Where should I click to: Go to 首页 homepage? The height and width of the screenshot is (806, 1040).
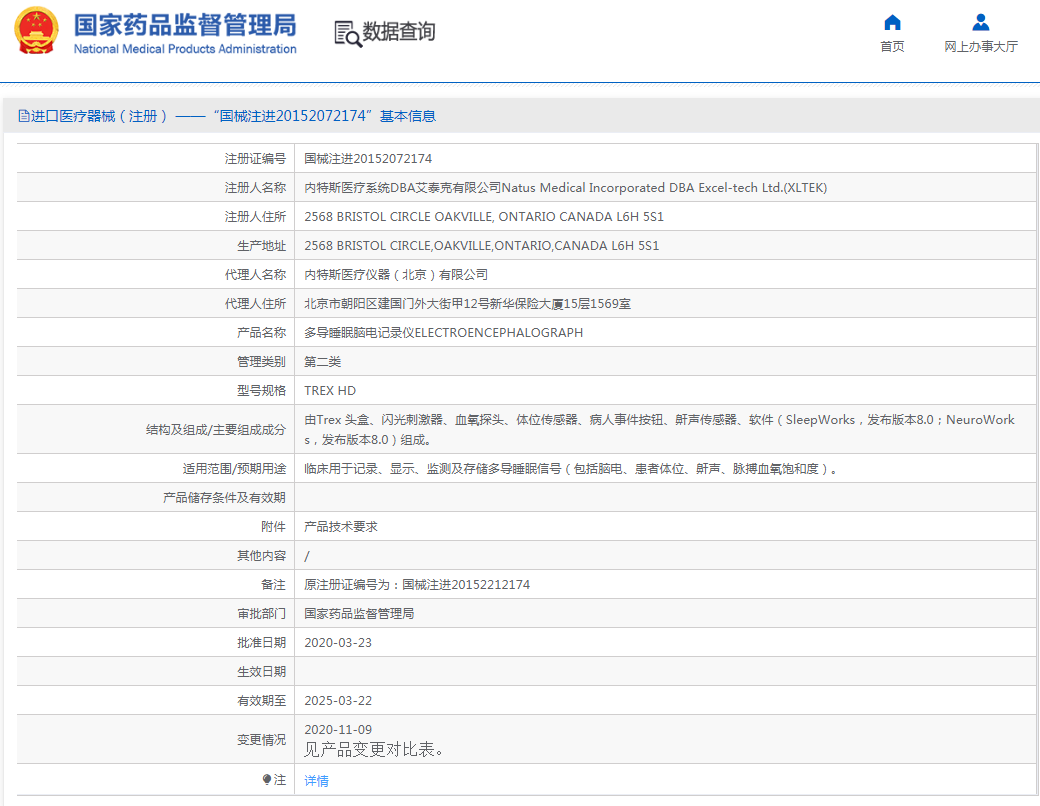(x=891, y=46)
